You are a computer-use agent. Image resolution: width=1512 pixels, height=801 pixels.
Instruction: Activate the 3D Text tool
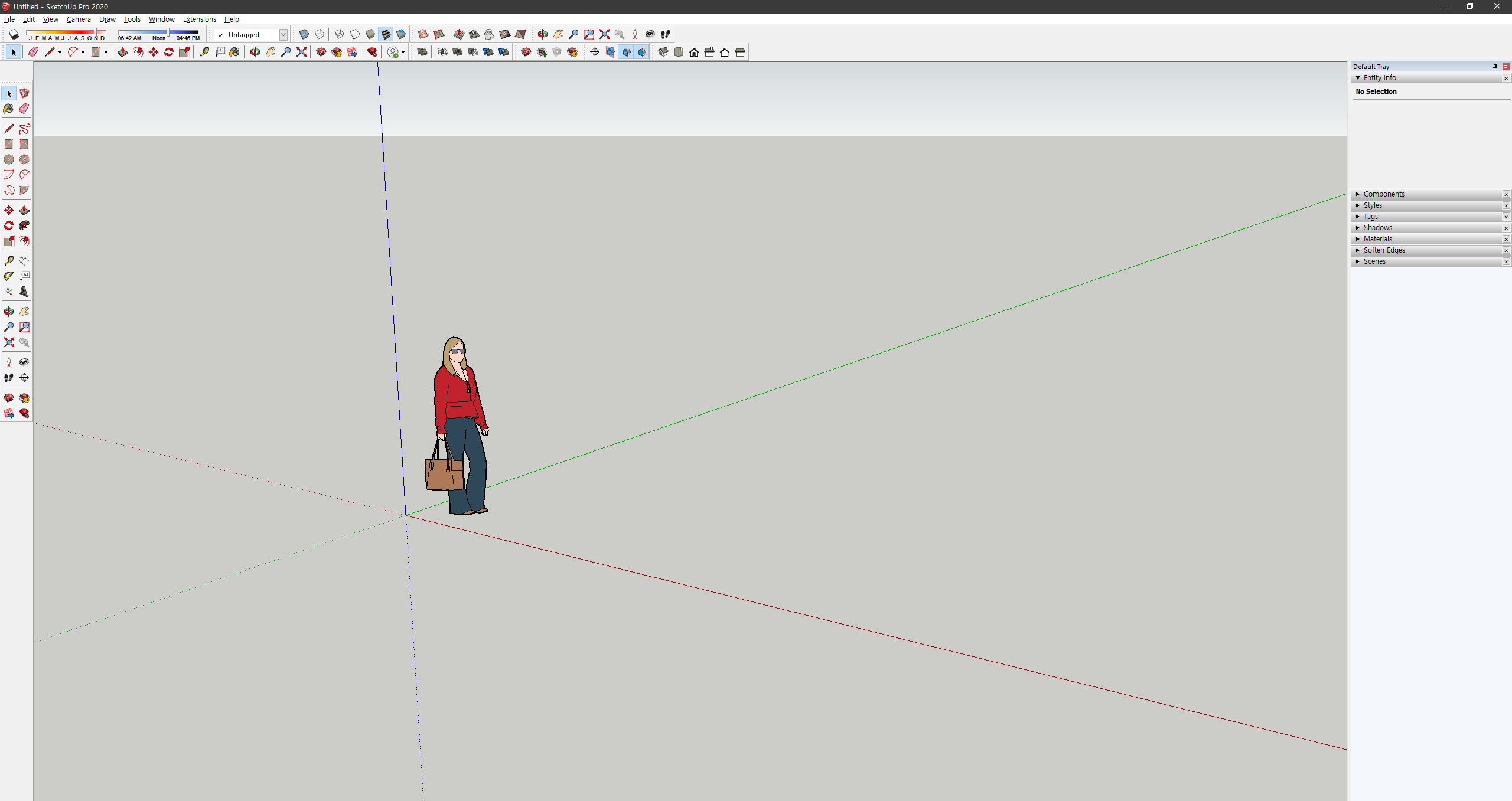24,292
